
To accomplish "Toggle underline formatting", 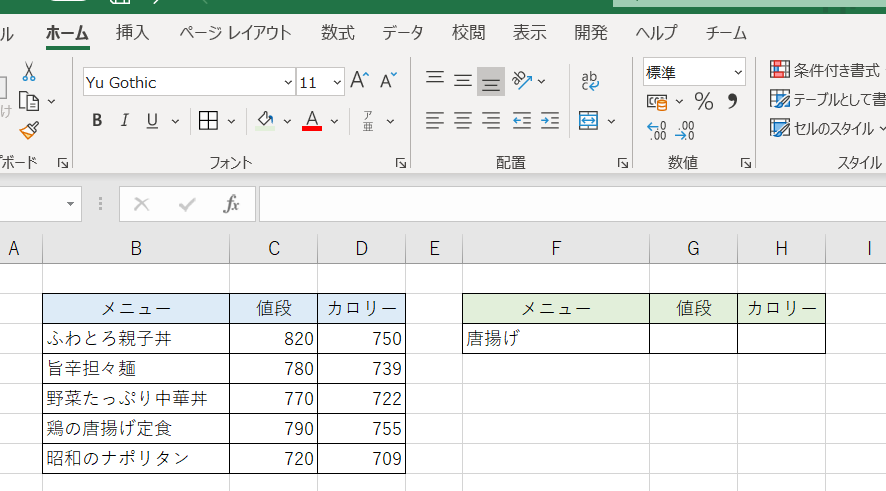I will [x=152, y=120].
